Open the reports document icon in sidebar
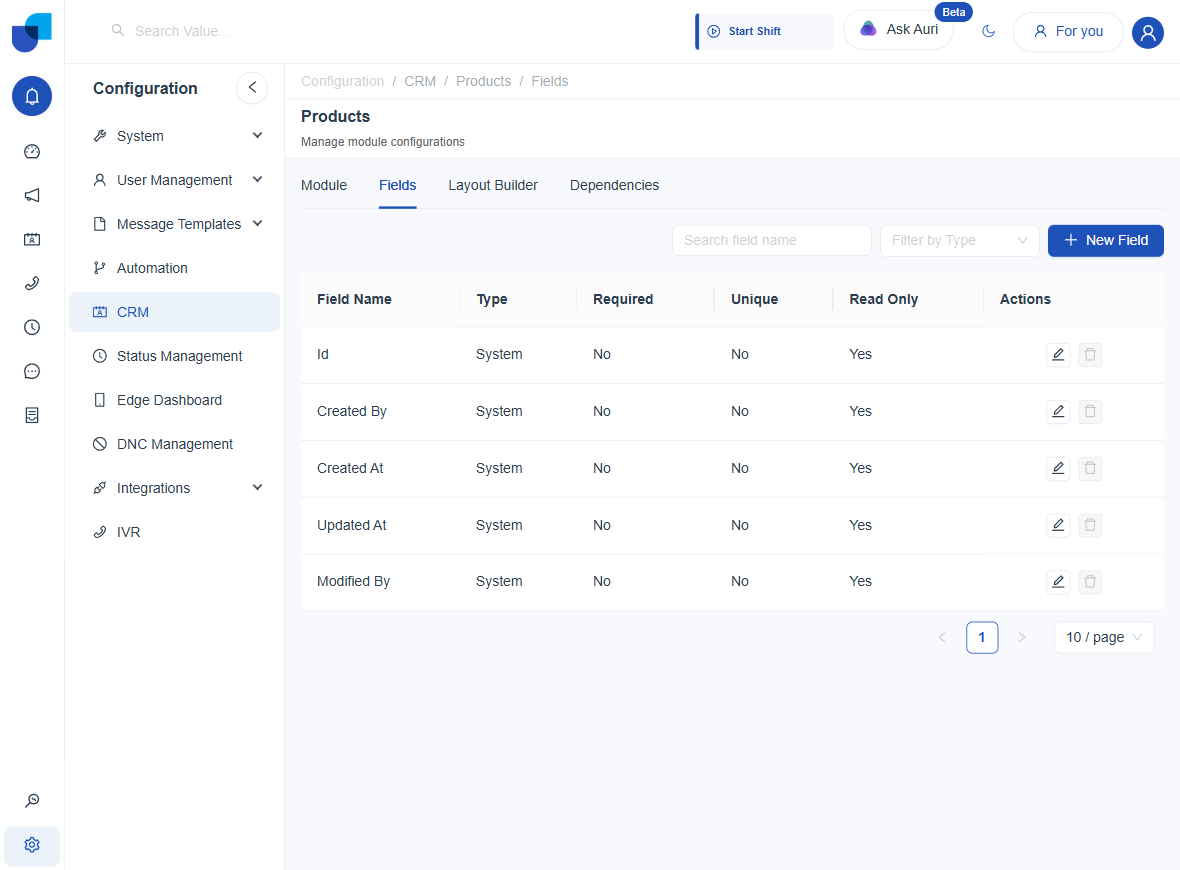This screenshot has width=1180, height=870. pos(32,415)
